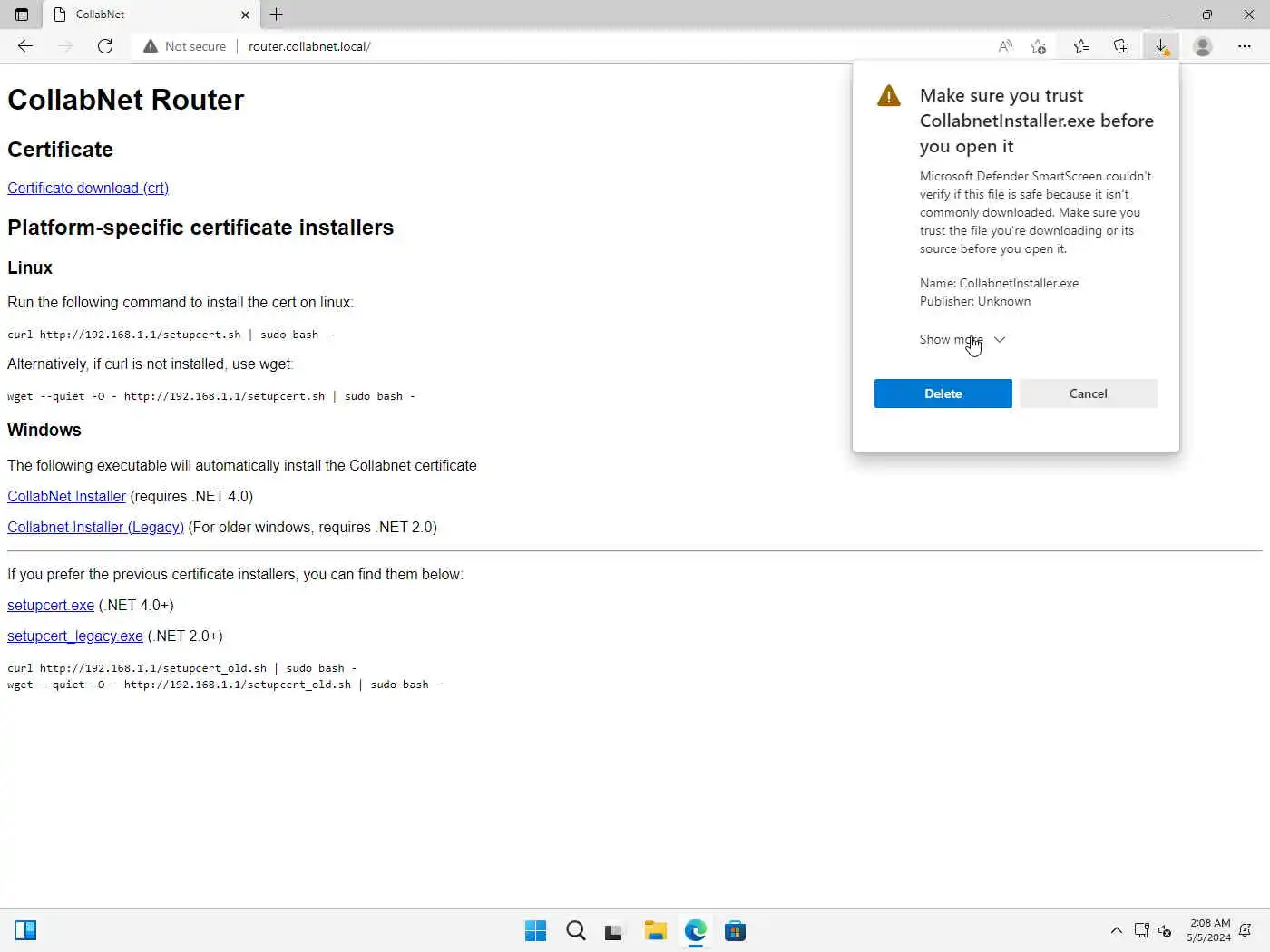Click the CollabNet Router heading
This screenshot has width=1270, height=952.
(x=126, y=100)
